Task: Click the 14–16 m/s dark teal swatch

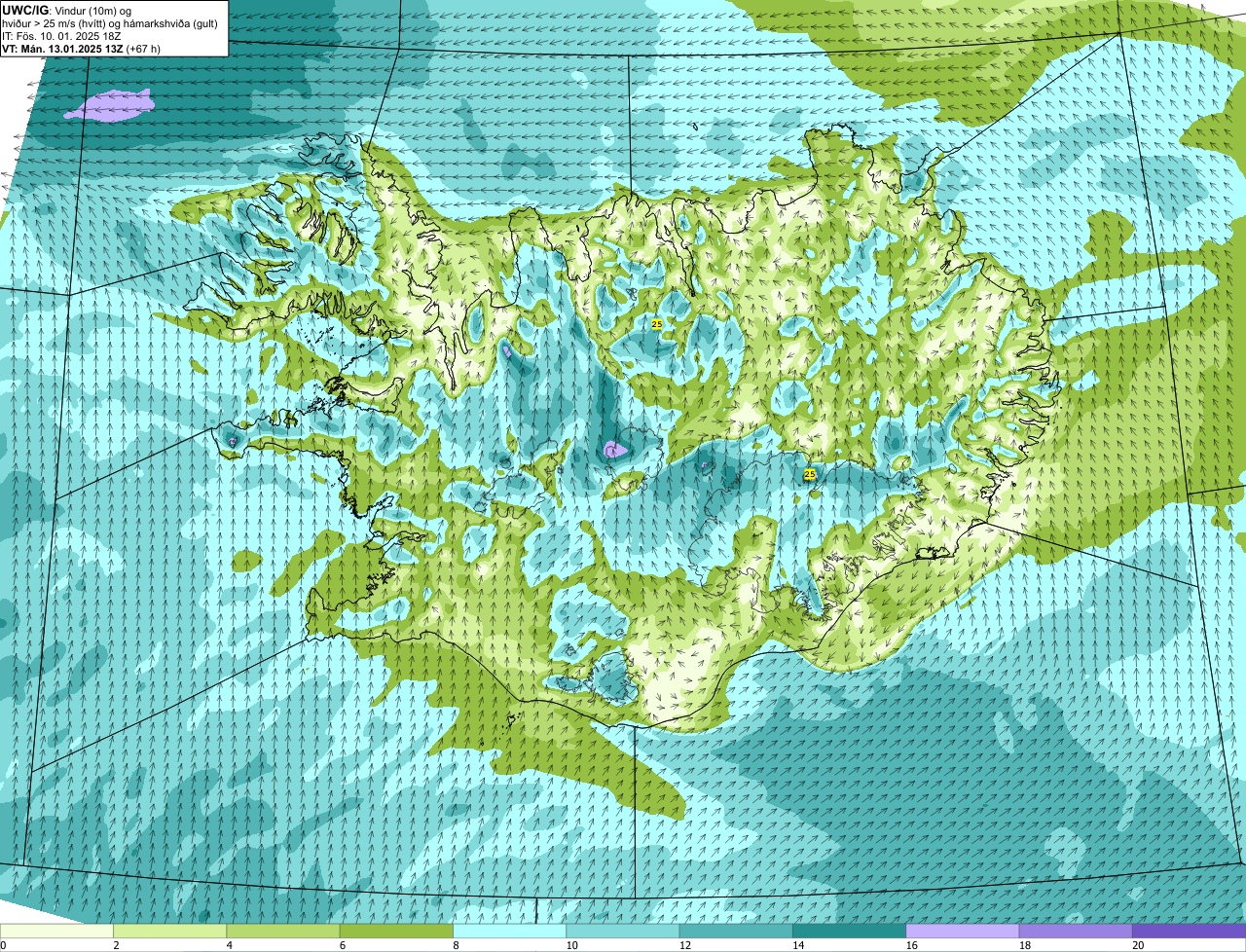Action: (850, 932)
